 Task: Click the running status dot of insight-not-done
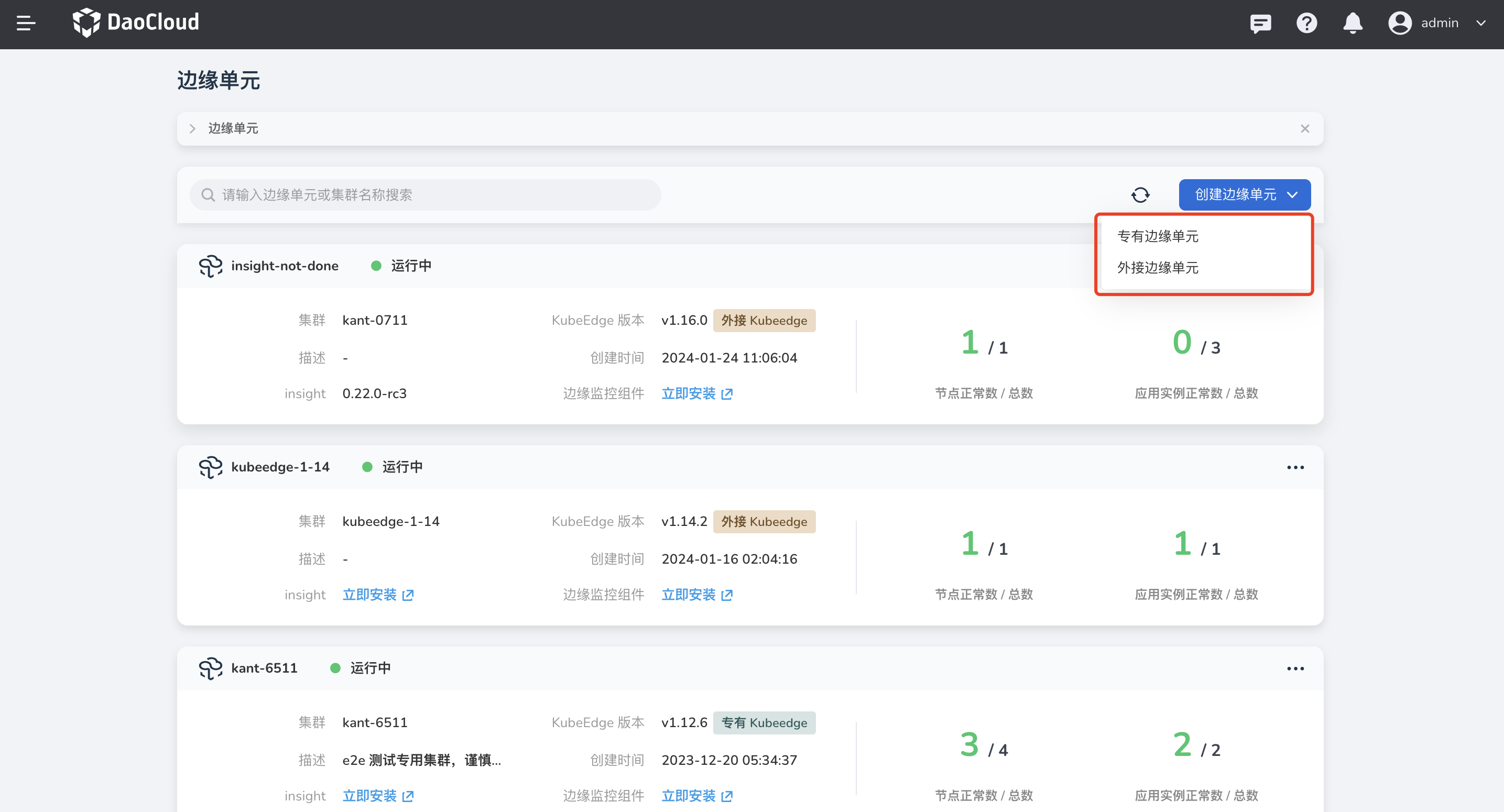tap(377, 266)
